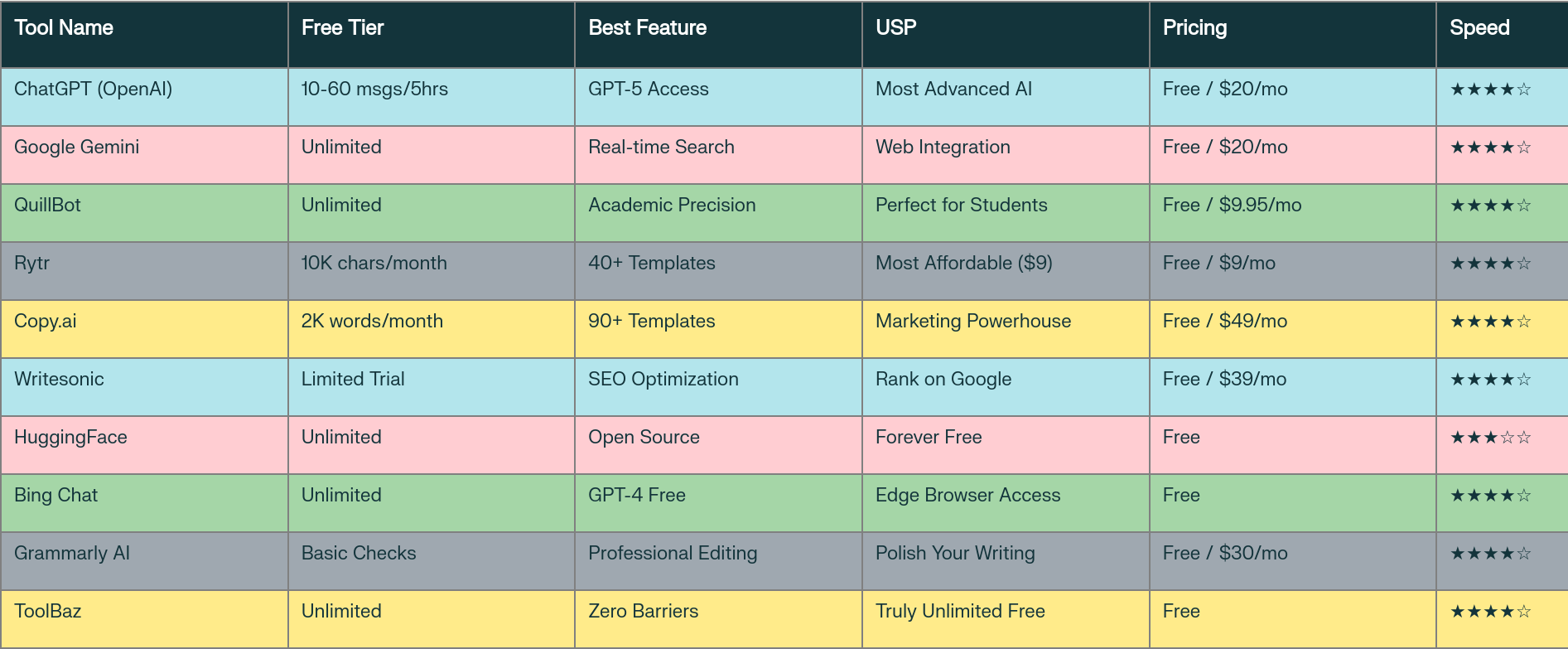Click the Tool Name column header
1568x649 pixels.
[x=64, y=28]
